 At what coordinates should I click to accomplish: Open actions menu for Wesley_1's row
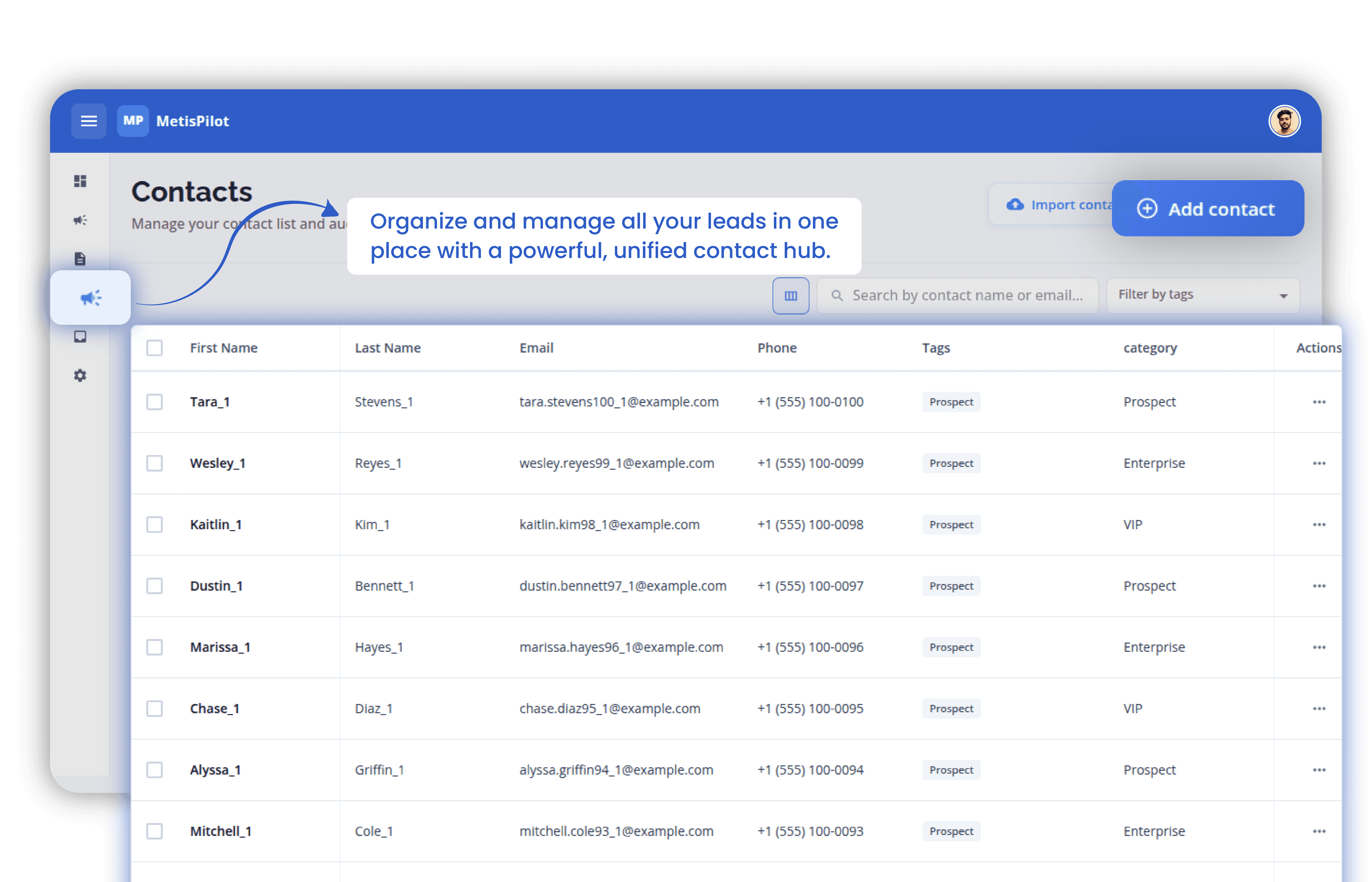click(1319, 464)
